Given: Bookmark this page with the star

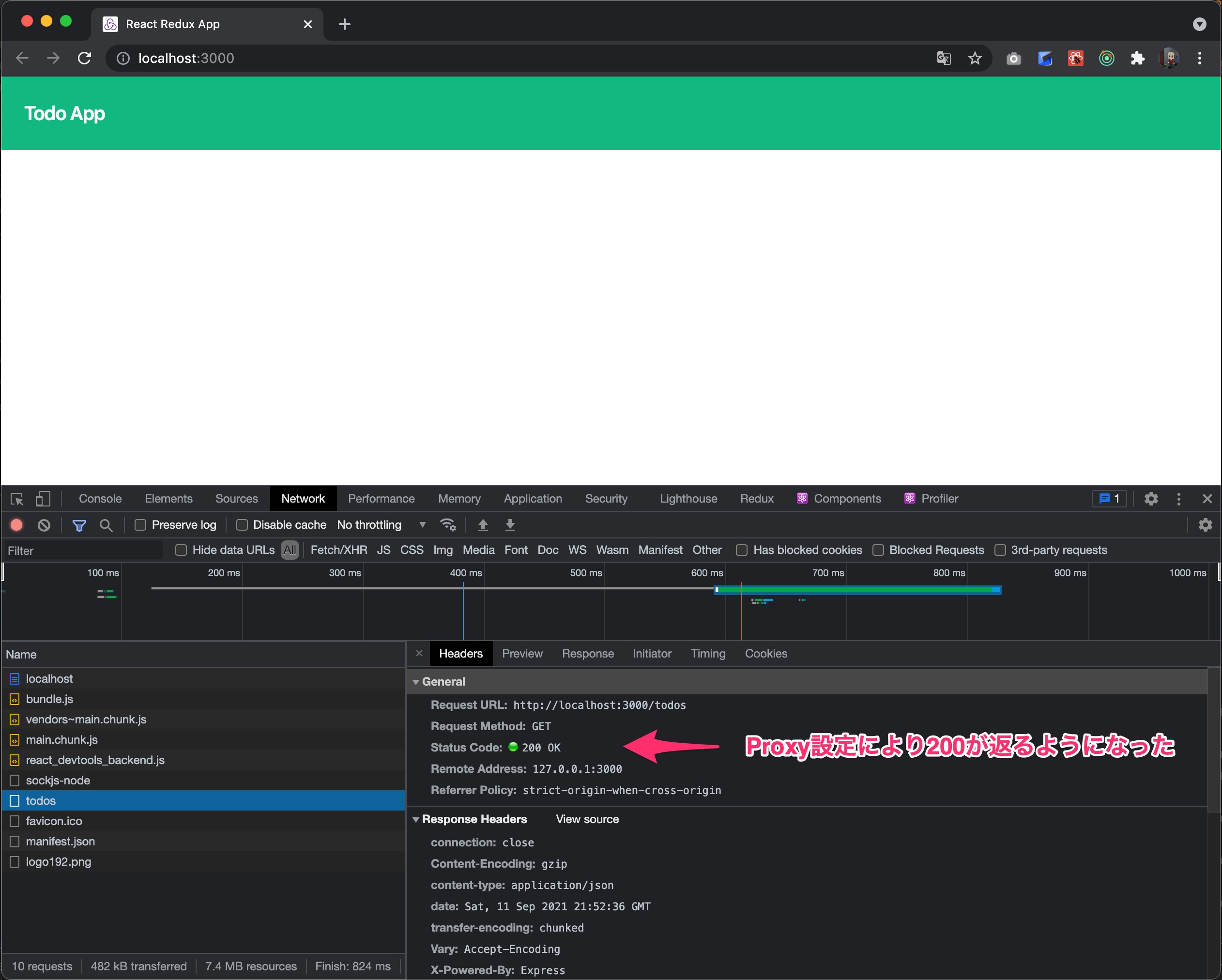Looking at the screenshot, I should pos(975,58).
